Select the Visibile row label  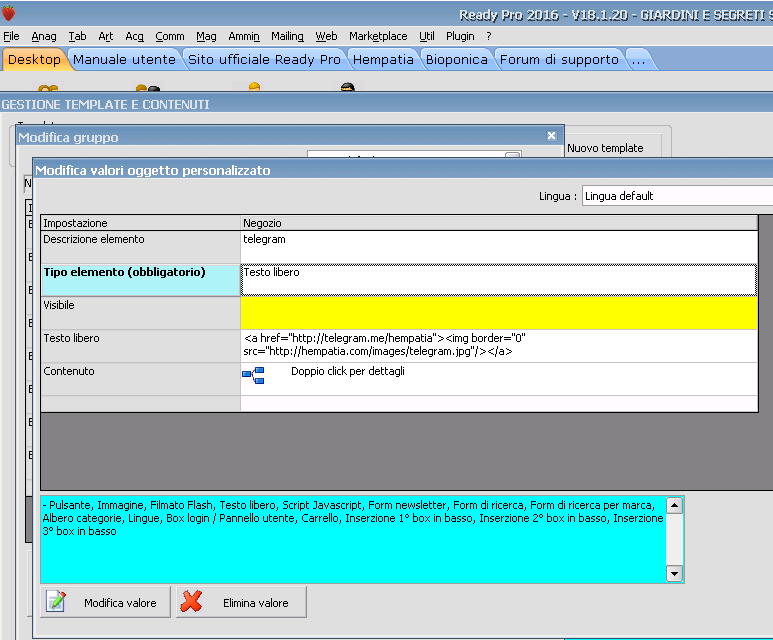click(141, 313)
